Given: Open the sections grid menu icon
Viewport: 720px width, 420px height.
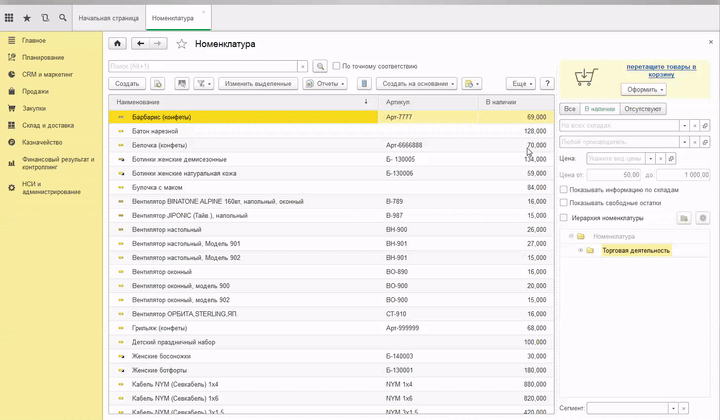Looking at the screenshot, I should click(9, 18).
